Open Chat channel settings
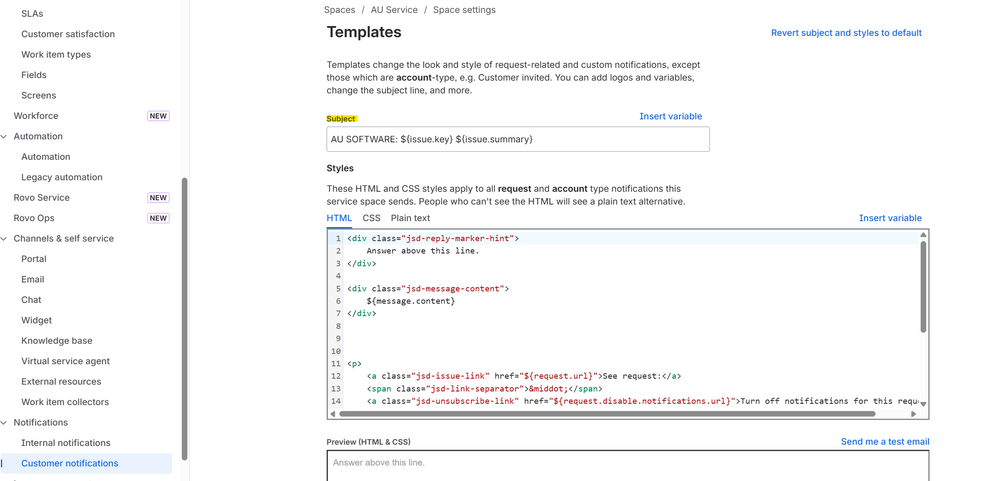Viewport: 999px width, 481px height. pyautogui.click(x=31, y=299)
